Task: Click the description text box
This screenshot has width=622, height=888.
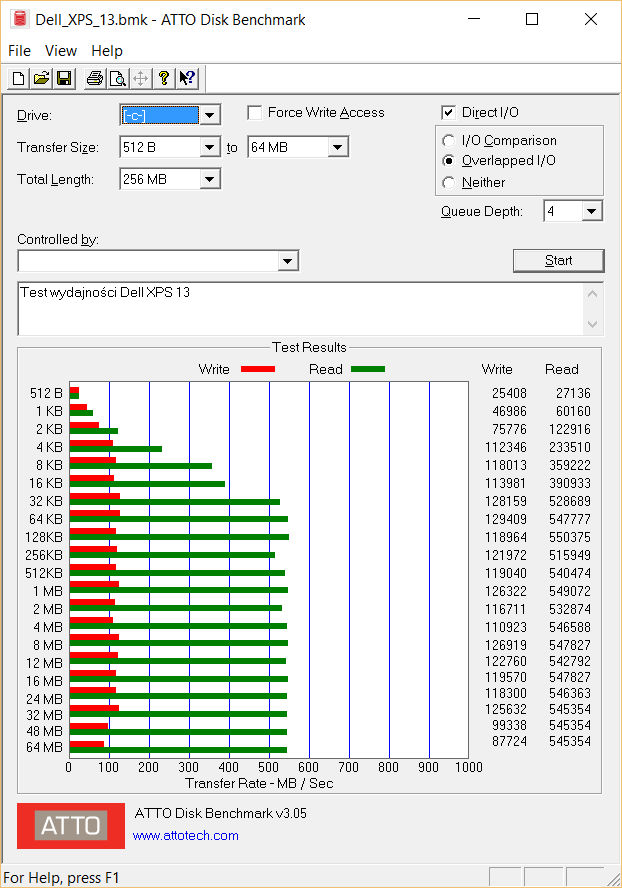Action: coord(300,309)
